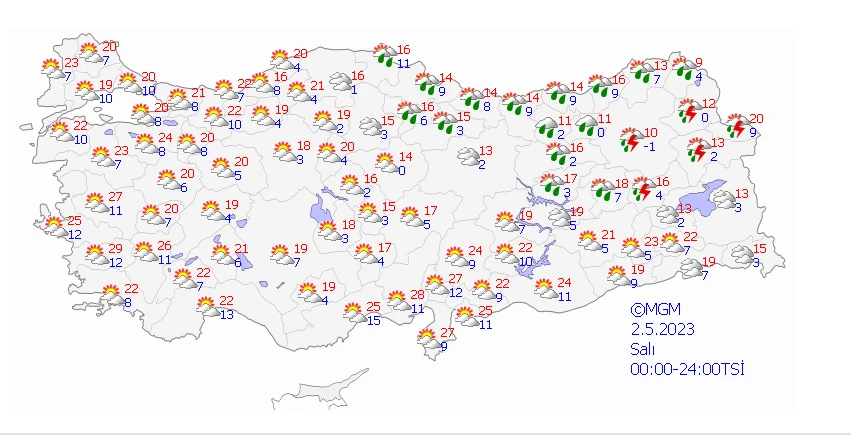Click the thunderstorm icon beside 16 / 4
The image size is (851, 435).
pos(644,188)
